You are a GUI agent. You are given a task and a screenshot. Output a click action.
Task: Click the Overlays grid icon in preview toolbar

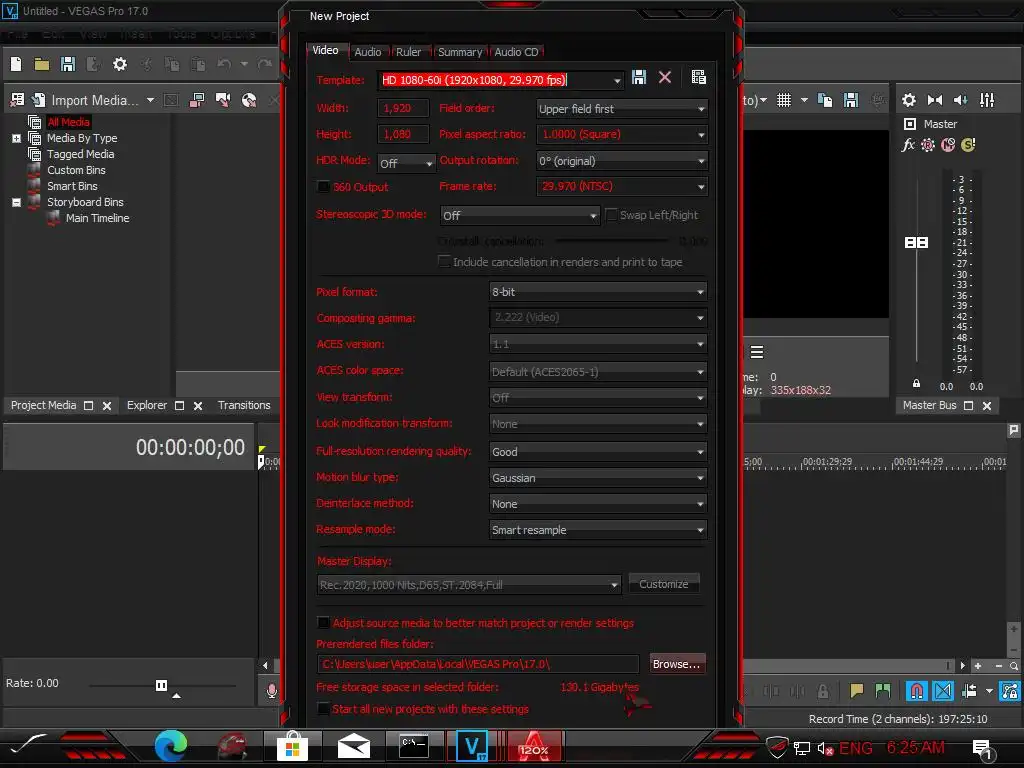tap(784, 100)
